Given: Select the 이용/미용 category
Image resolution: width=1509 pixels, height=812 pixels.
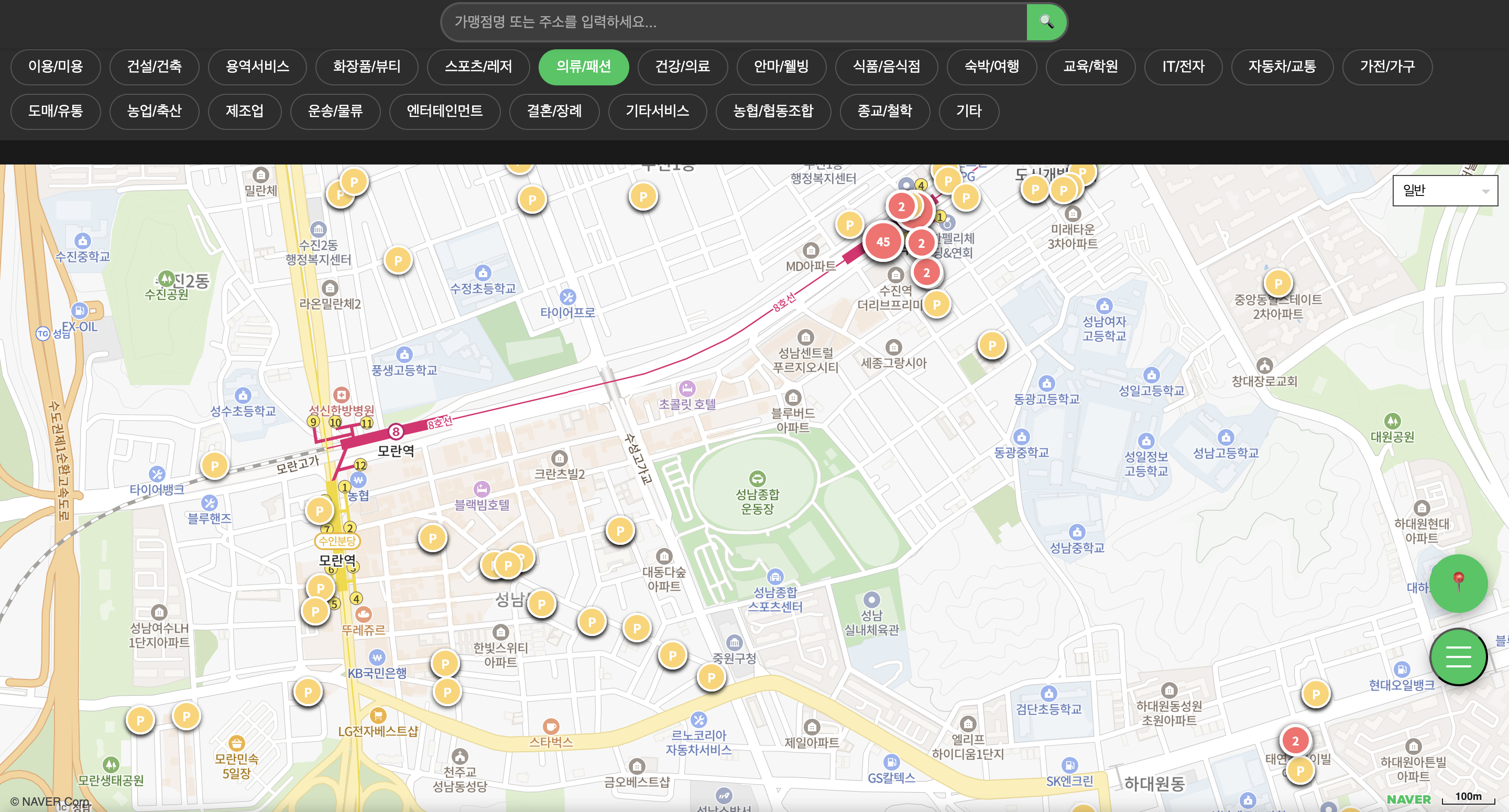Looking at the screenshot, I should click(56, 67).
